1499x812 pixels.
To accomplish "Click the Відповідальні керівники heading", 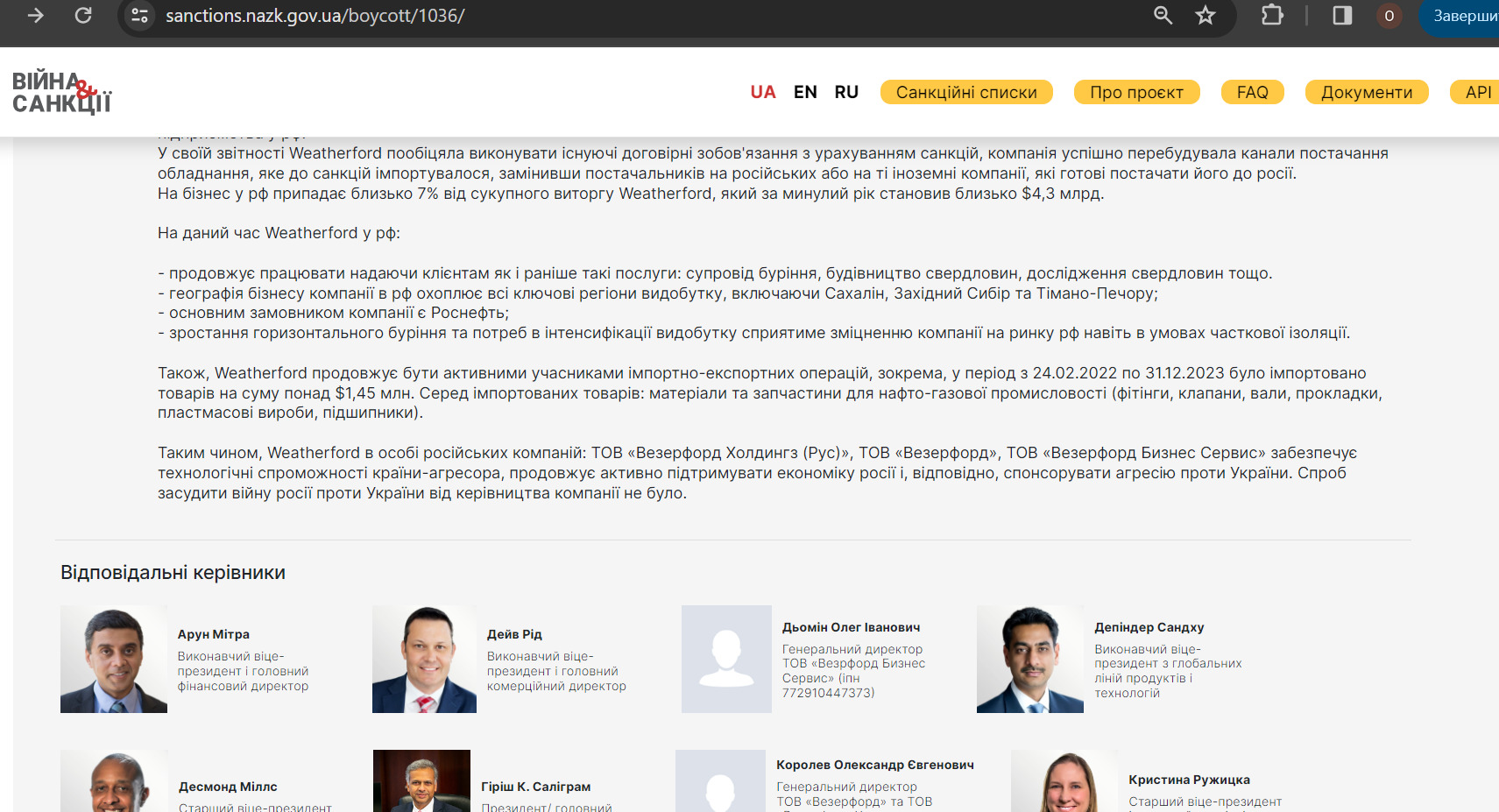I will (x=173, y=573).
